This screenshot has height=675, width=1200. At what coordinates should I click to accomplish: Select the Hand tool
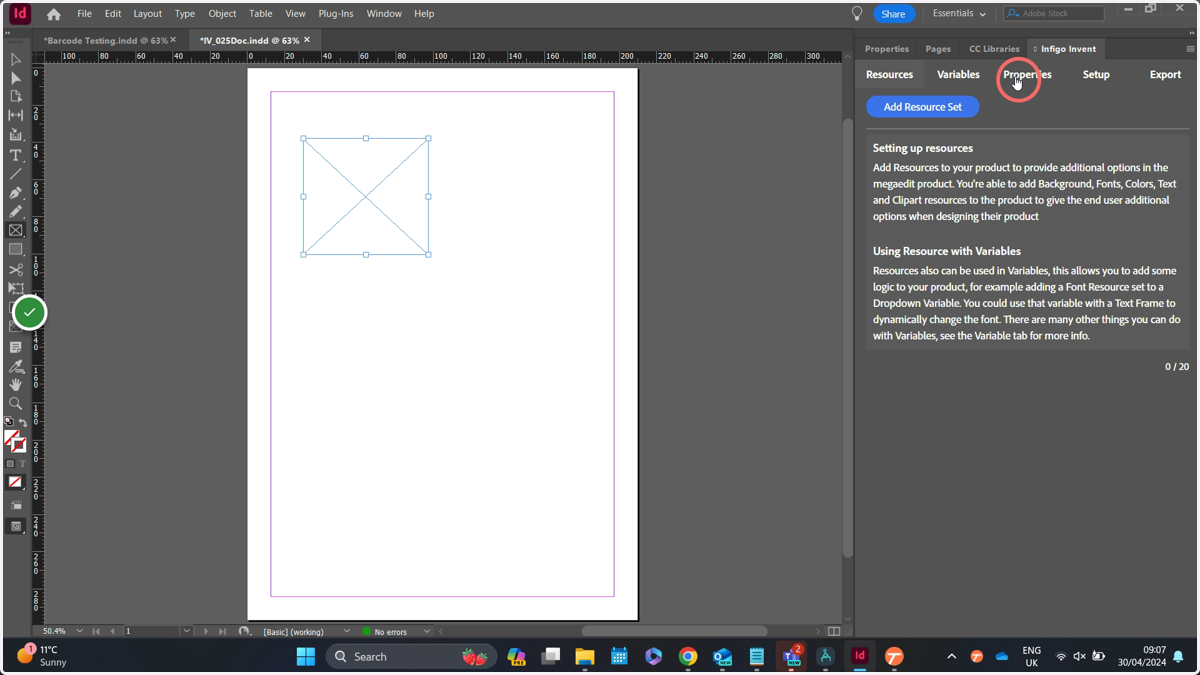click(15, 385)
